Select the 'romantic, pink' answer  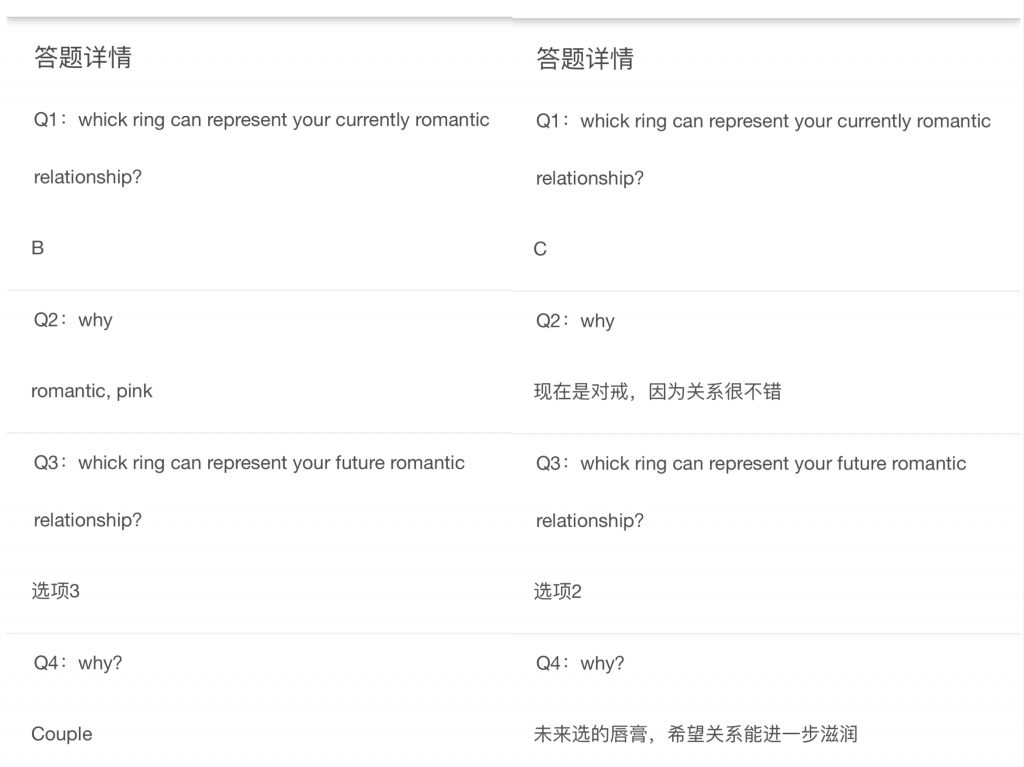[91, 391]
